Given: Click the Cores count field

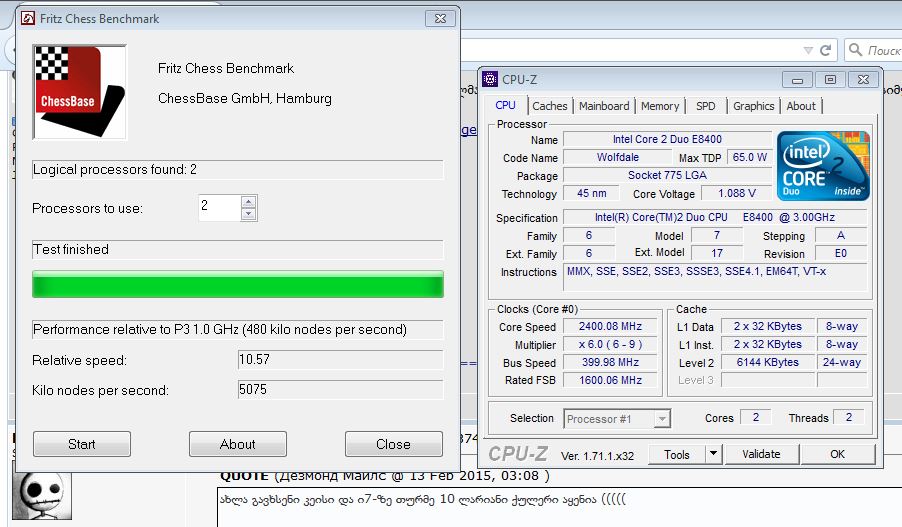Looking at the screenshot, I should (x=756, y=417).
